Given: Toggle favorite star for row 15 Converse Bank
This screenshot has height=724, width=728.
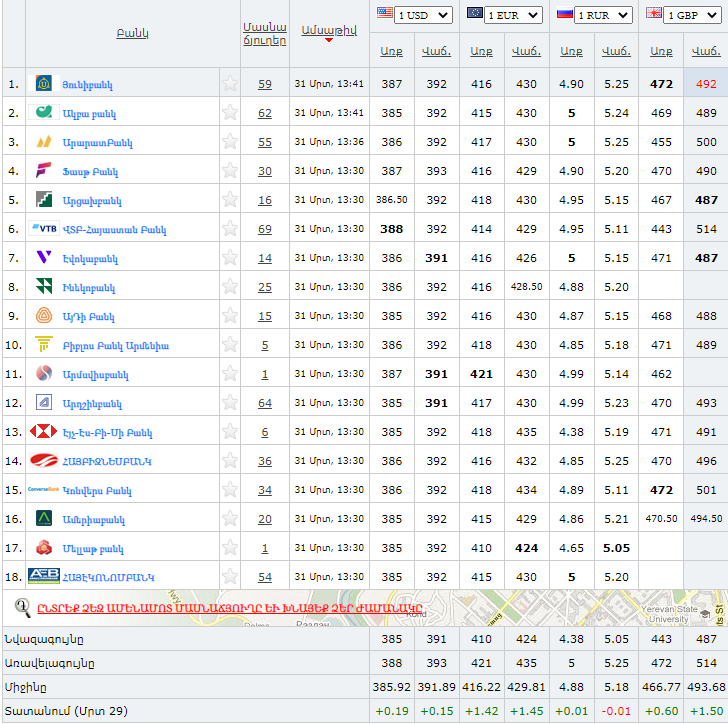Looking at the screenshot, I should 229,489.
